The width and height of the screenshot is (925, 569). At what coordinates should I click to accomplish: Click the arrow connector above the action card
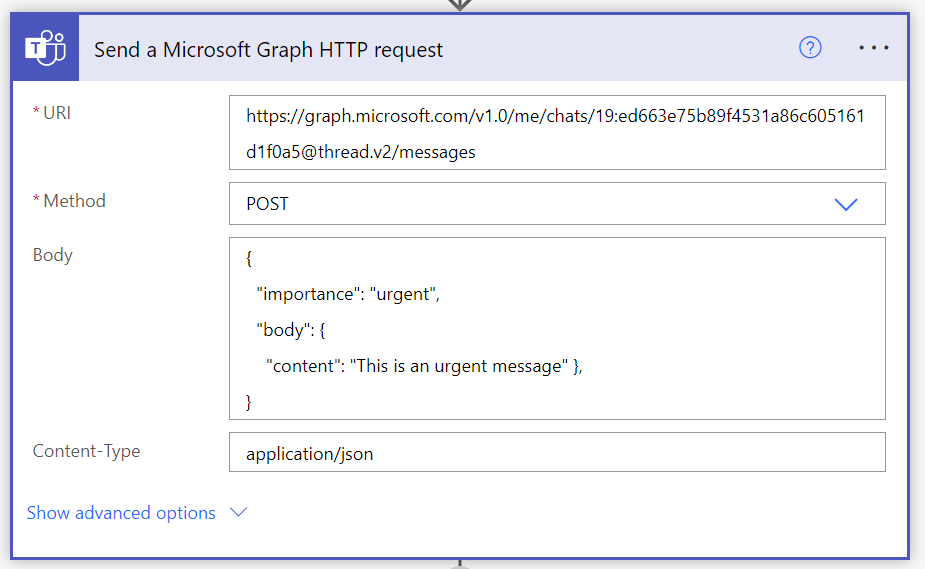(460, 5)
